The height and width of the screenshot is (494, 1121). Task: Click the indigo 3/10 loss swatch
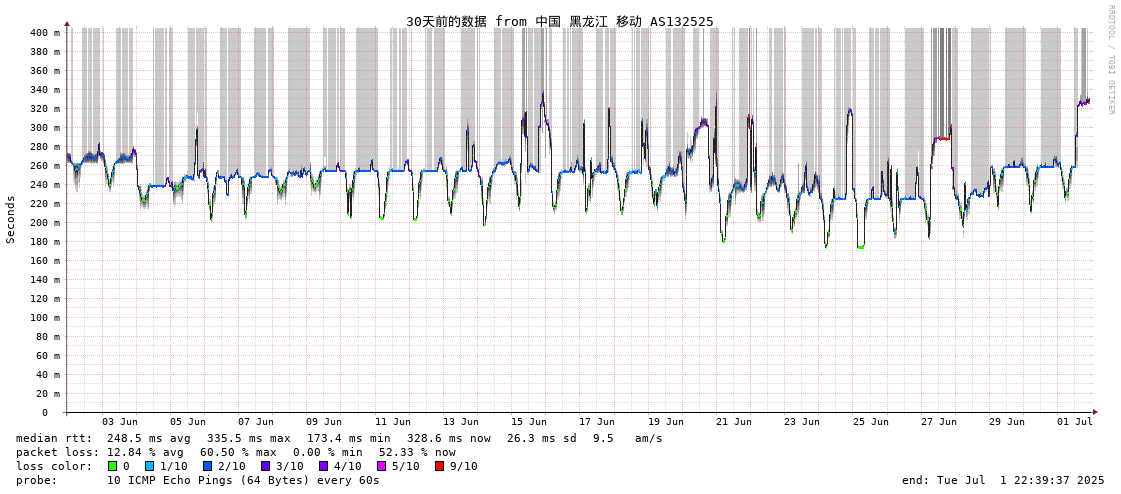[265, 466]
